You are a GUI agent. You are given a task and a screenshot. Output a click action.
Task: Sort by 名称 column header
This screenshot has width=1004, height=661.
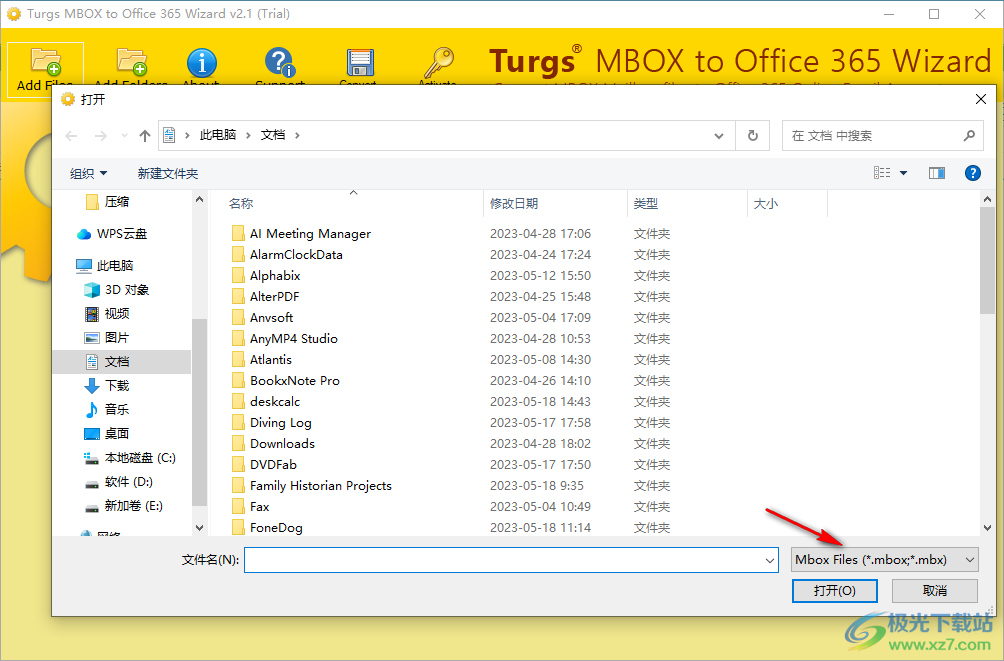[241, 204]
